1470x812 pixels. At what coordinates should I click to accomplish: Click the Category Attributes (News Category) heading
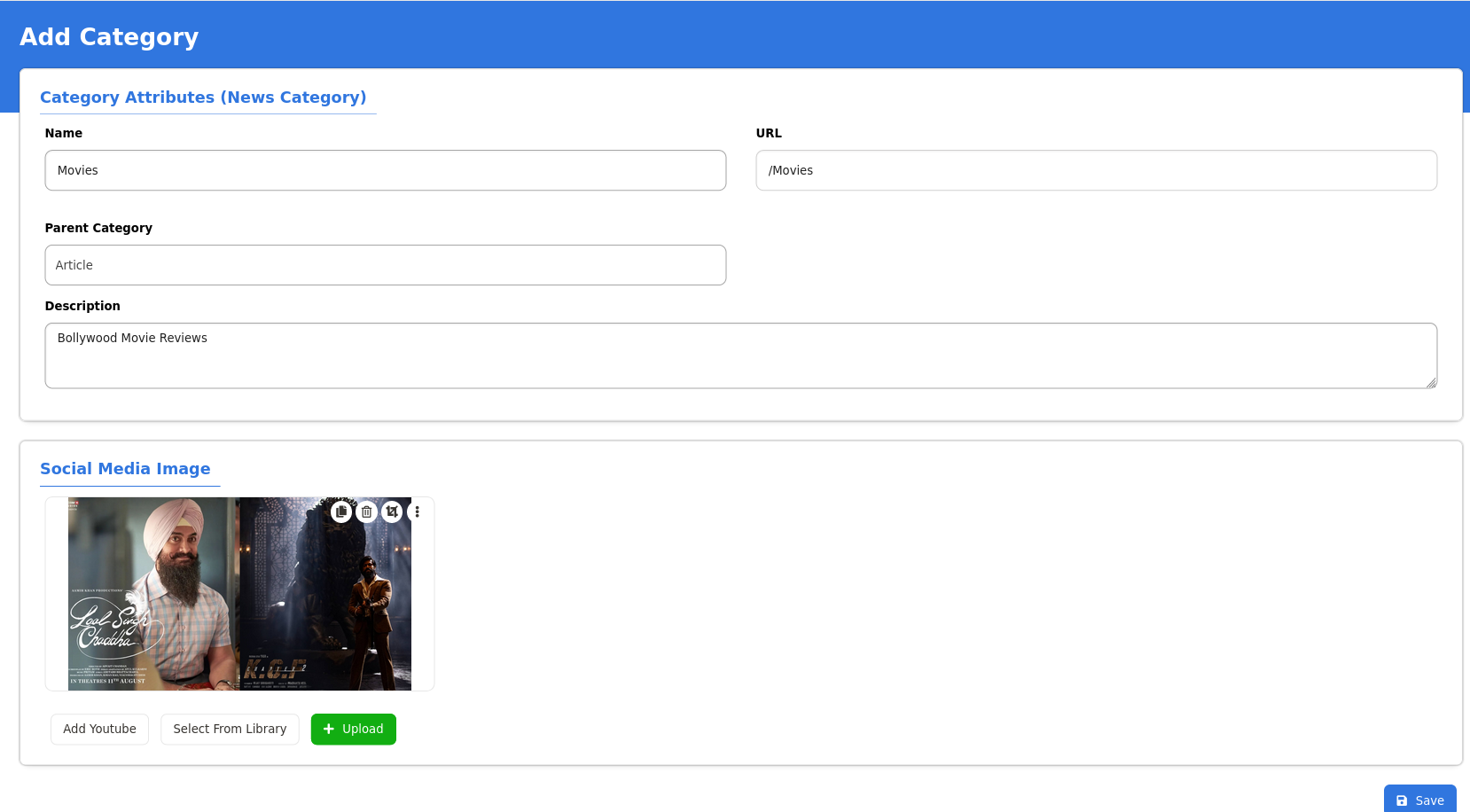point(203,98)
